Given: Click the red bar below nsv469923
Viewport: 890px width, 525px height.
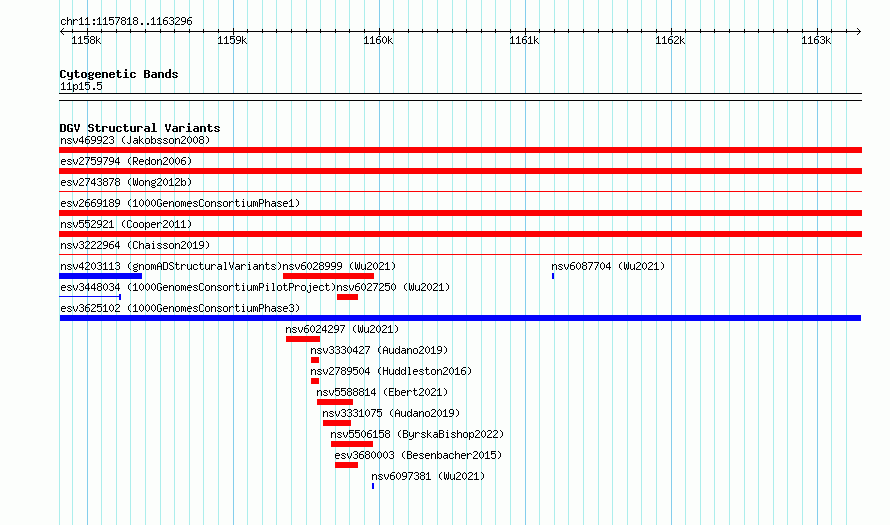Looking at the screenshot, I should 460,150.
